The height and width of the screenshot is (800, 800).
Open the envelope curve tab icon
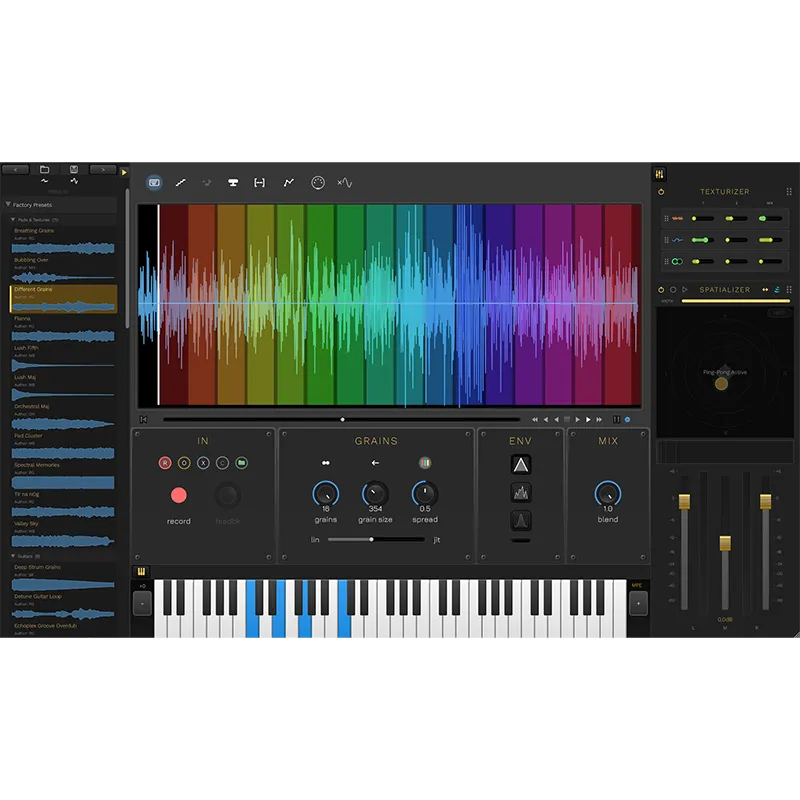(x=288, y=183)
